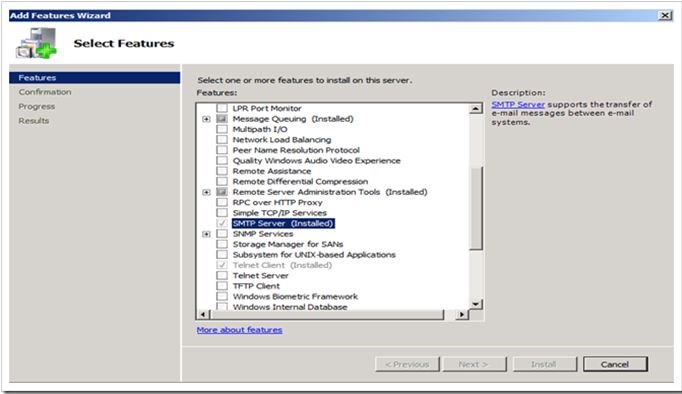Tick Windows Biometric Framework checkbox

point(222,296)
